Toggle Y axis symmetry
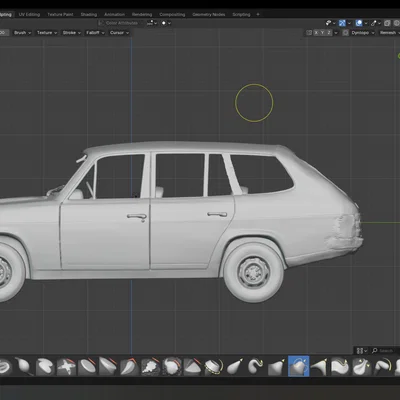 (323, 33)
